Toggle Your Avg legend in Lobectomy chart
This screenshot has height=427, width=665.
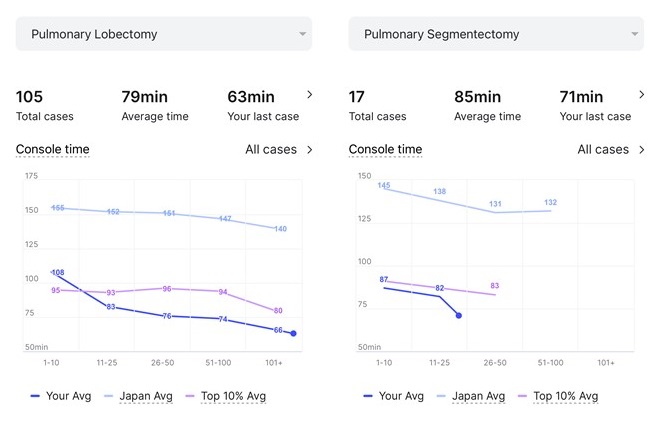point(62,396)
